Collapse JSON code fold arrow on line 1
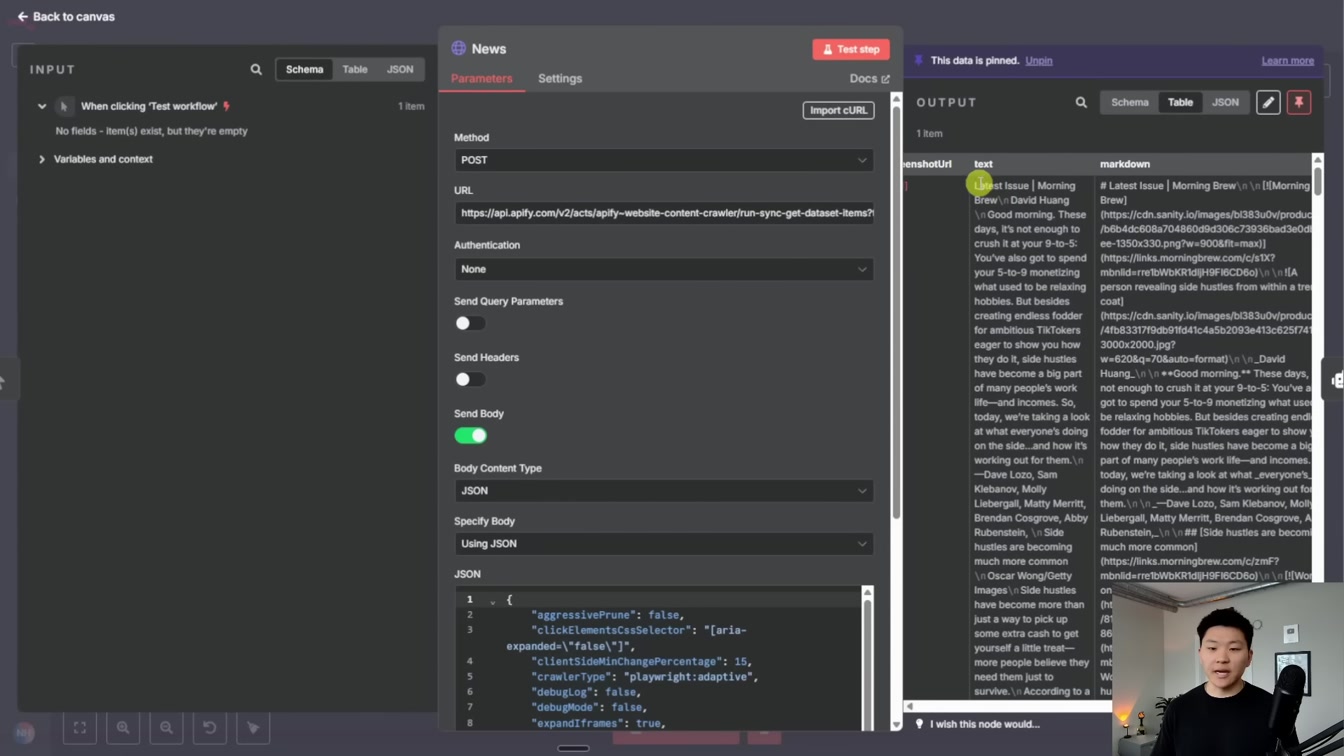The width and height of the screenshot is (1344, 756). [x=493, y=600]
